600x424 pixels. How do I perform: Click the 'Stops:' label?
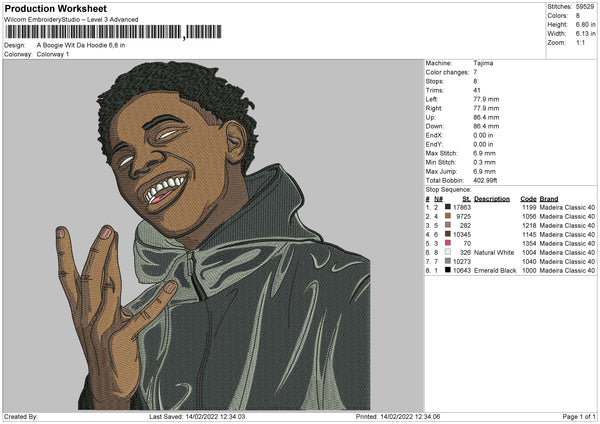435,81
